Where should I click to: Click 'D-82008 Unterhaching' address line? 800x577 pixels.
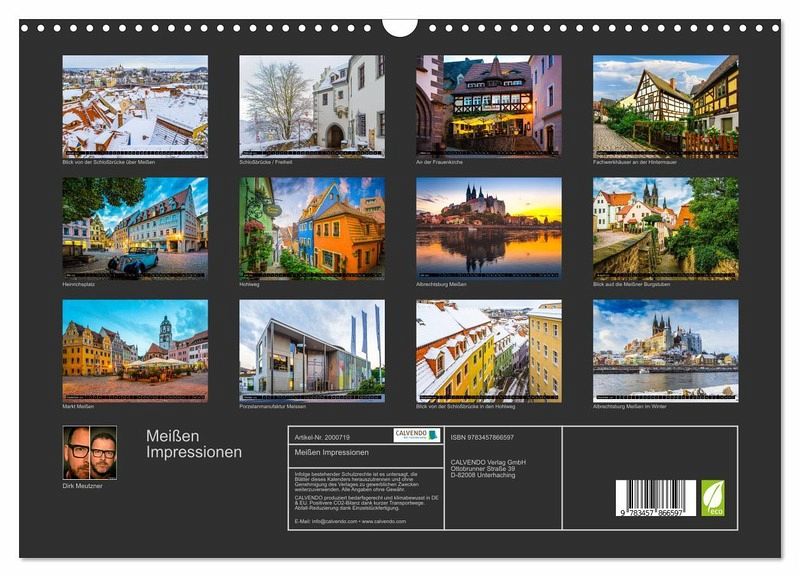click(483, 475)
